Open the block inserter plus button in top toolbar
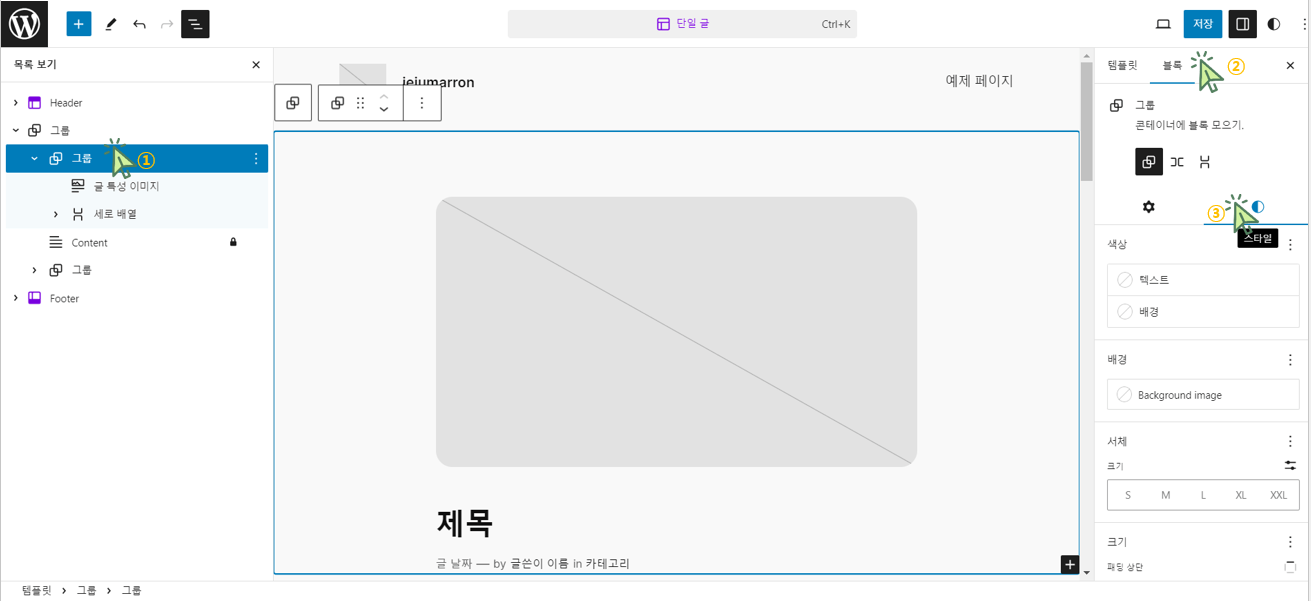Image resolution: width=1311 pixels, height=601 pixels. 79,24
